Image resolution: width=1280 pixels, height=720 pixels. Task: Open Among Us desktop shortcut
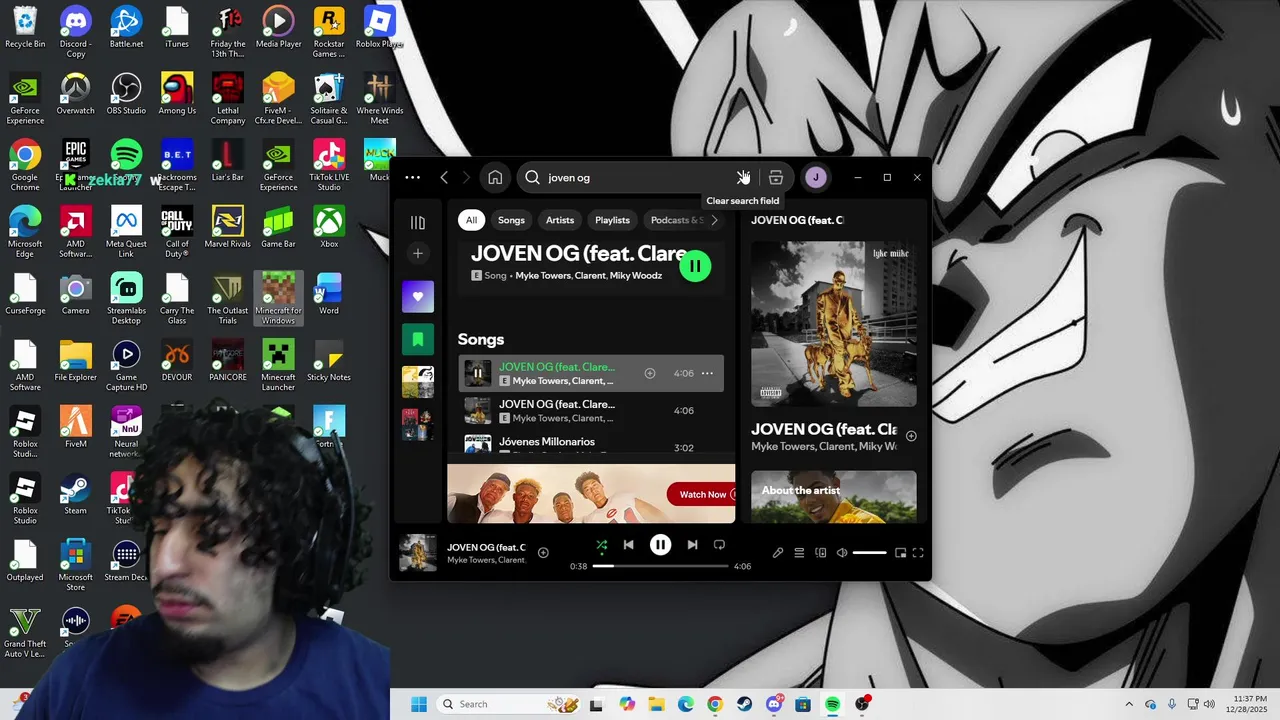tap(177, 94)
